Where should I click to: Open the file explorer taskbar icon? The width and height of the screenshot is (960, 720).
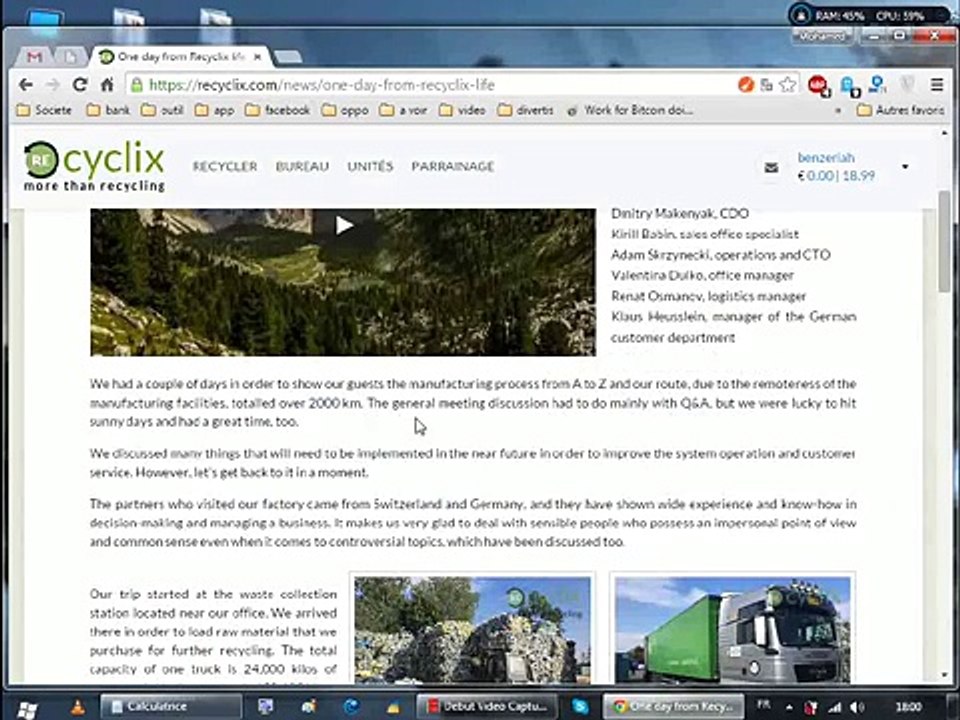[x=392, y=707]
